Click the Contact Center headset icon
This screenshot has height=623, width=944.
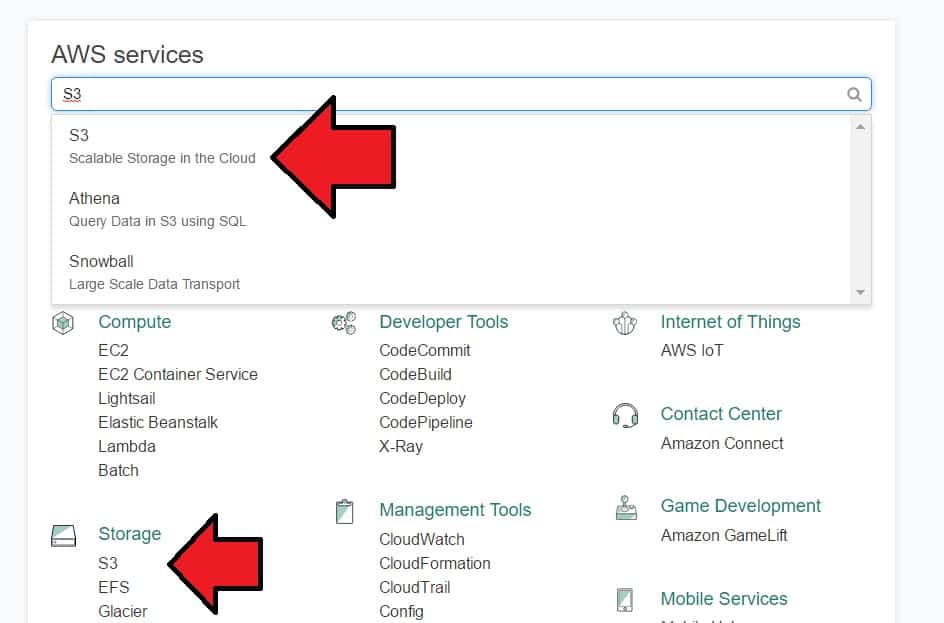click(x=626, y=415)
